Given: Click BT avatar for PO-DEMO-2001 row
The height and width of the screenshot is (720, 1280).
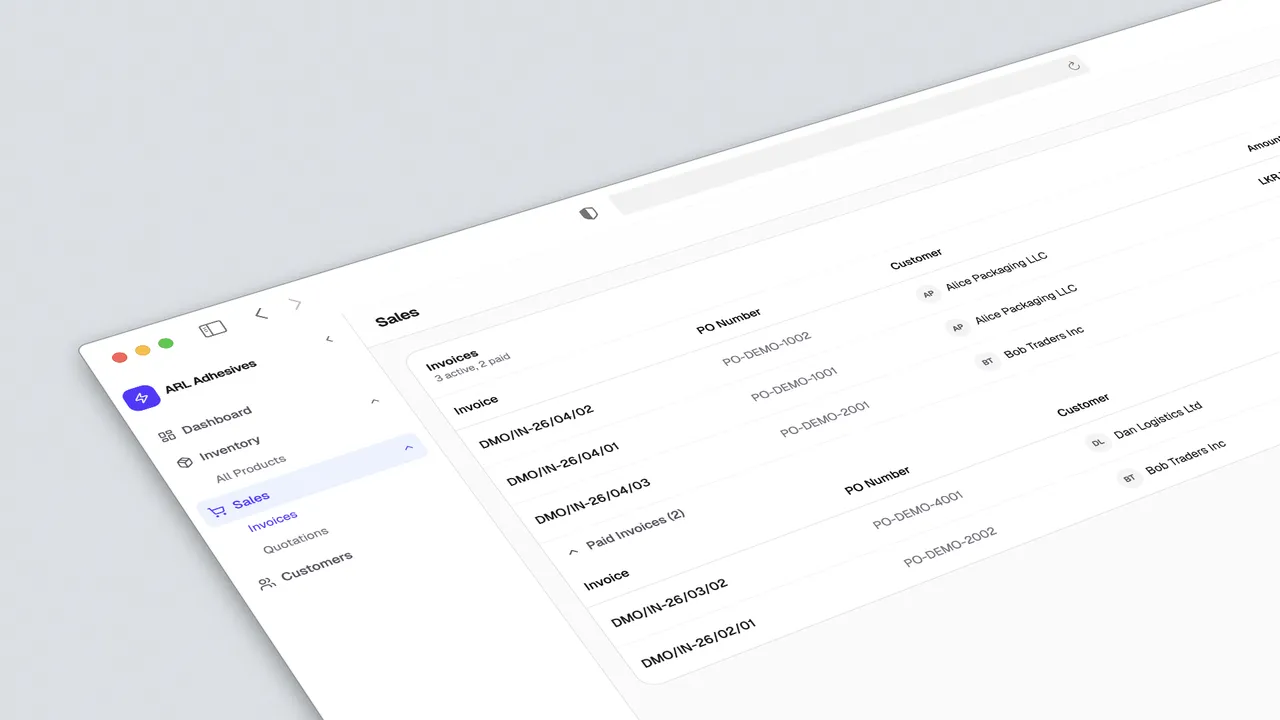Looking at the screenshot, I should 987,361.
